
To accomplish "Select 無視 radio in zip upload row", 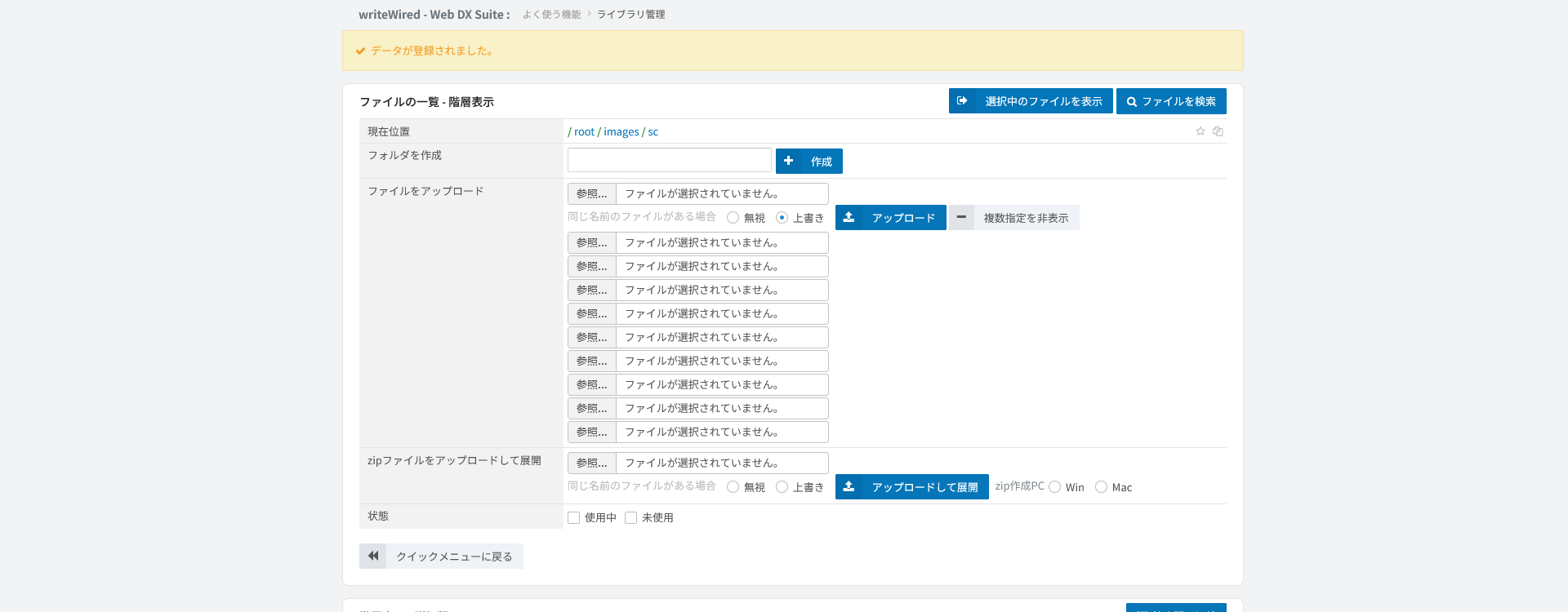I will click(733, 487).
